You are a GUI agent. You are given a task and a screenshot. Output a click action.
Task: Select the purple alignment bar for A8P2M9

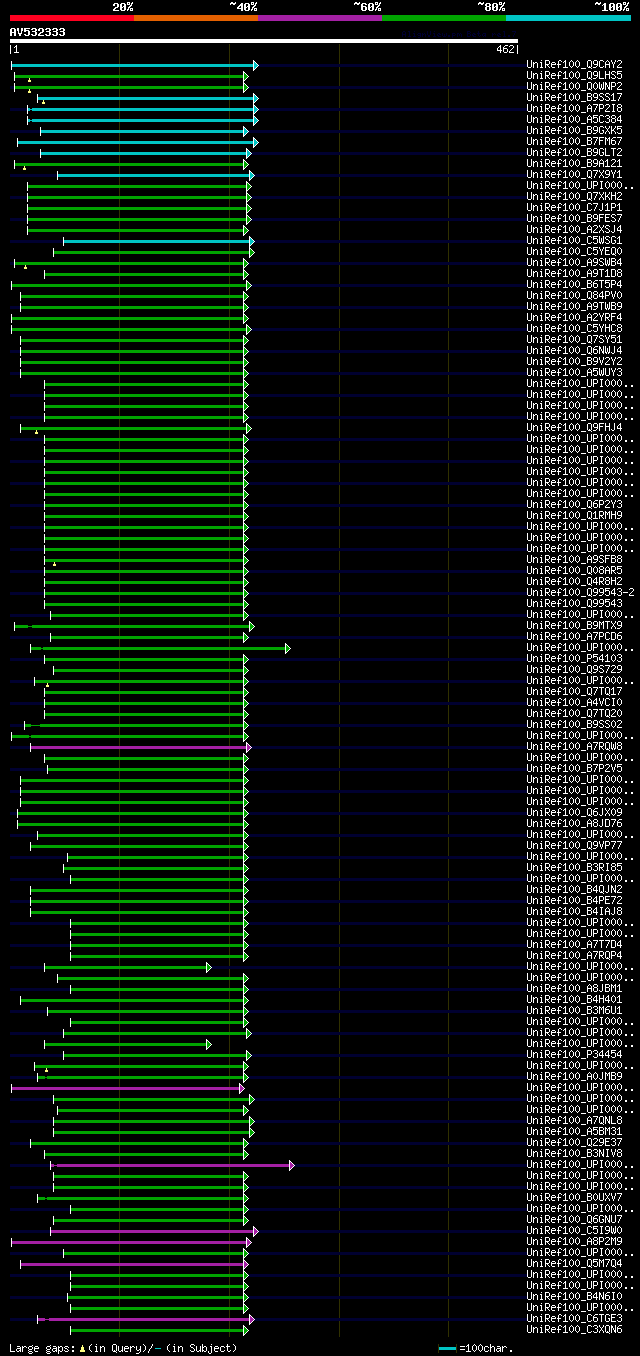point(131,1242)
